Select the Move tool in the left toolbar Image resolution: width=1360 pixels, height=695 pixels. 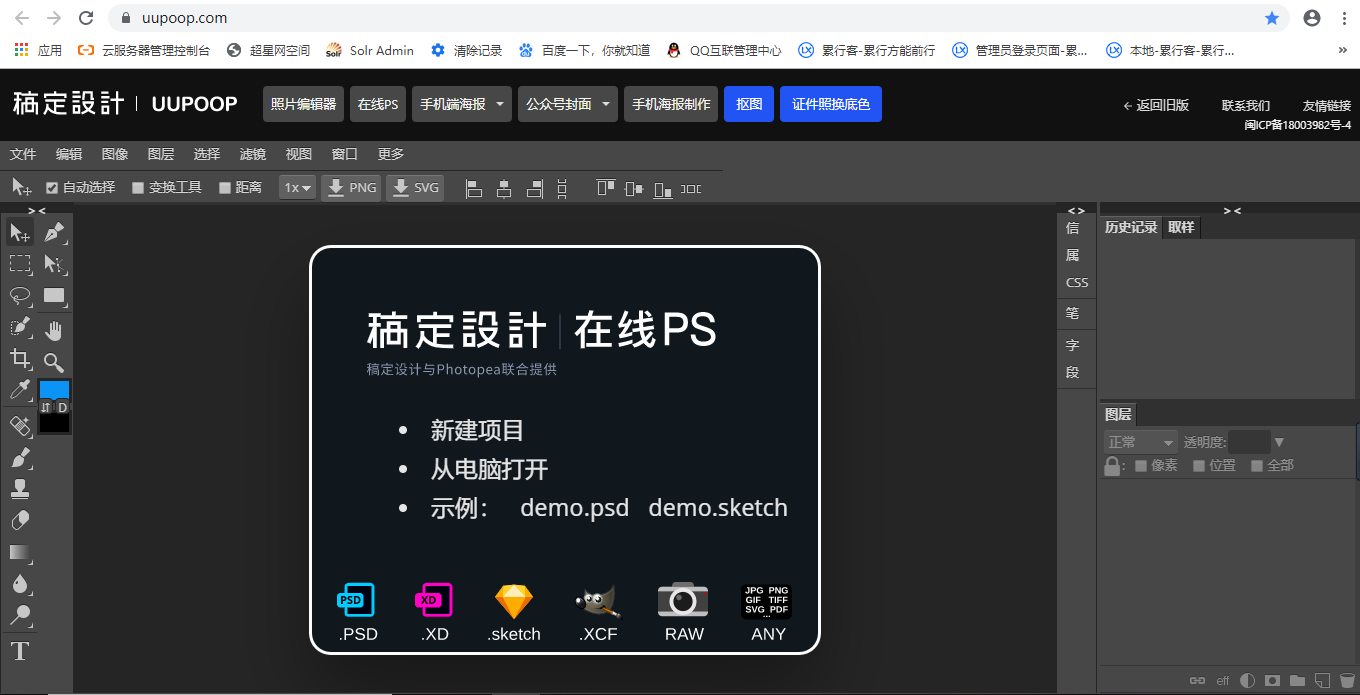[x=20, y=233]
